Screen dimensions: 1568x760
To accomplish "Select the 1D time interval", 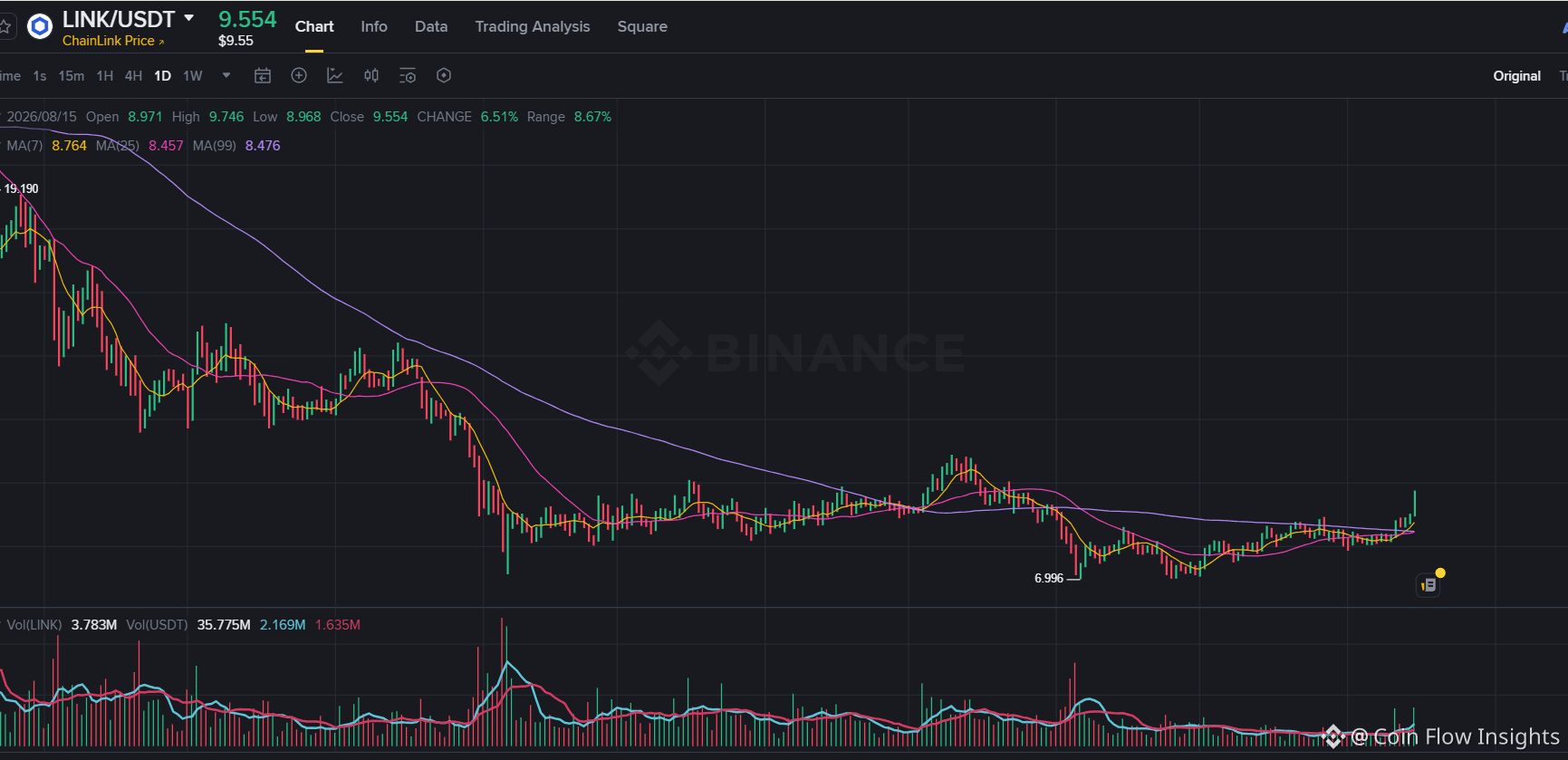I will [x=163, y=76].
